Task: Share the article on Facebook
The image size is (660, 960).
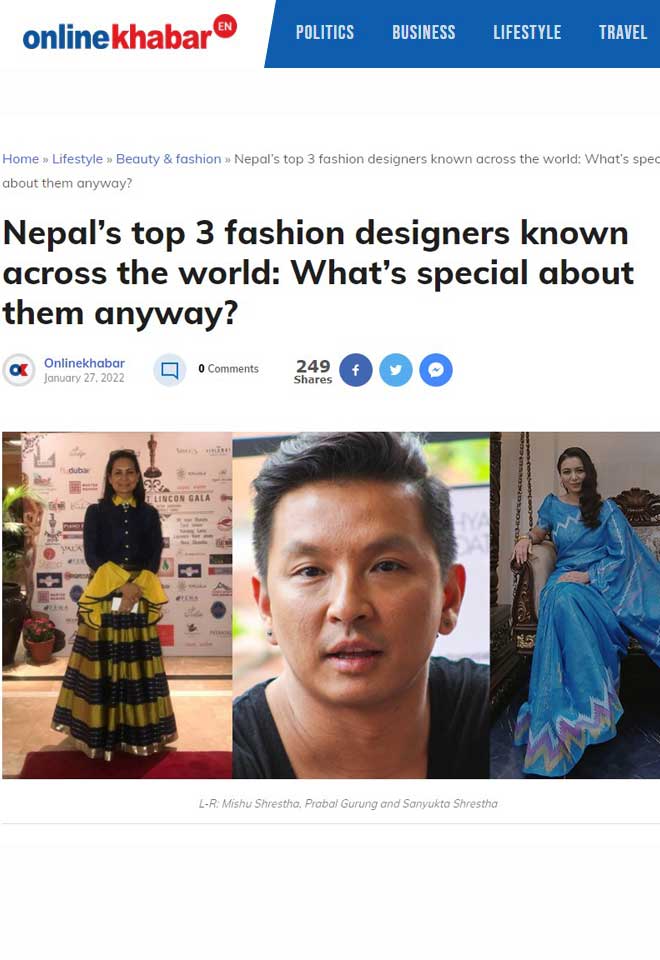Action: (x=356, y=370)
